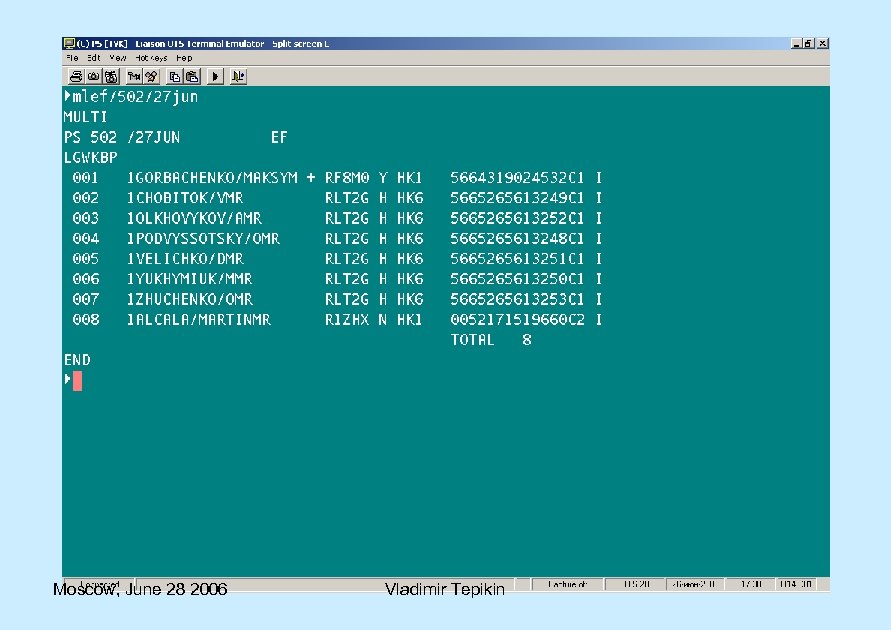
Task: Select passenger 1PODVYSSOTSKY/OMR
Action: pyautogui.click(x=203, y=239)
